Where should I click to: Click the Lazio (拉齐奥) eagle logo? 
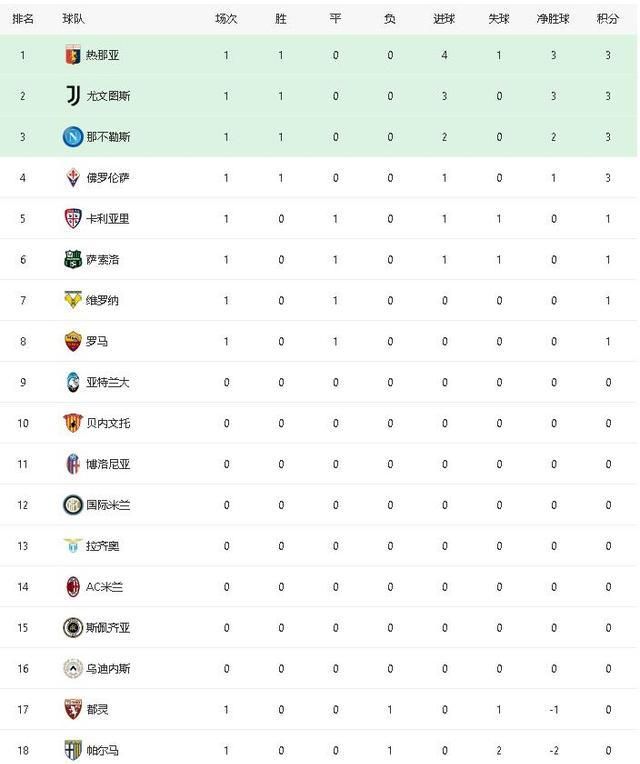coord(73,546)
